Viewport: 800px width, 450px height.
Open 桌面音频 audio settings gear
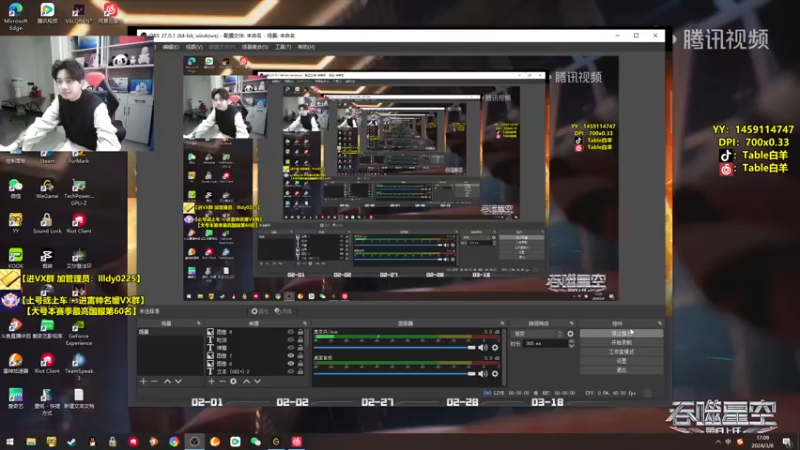pos(495,373)
